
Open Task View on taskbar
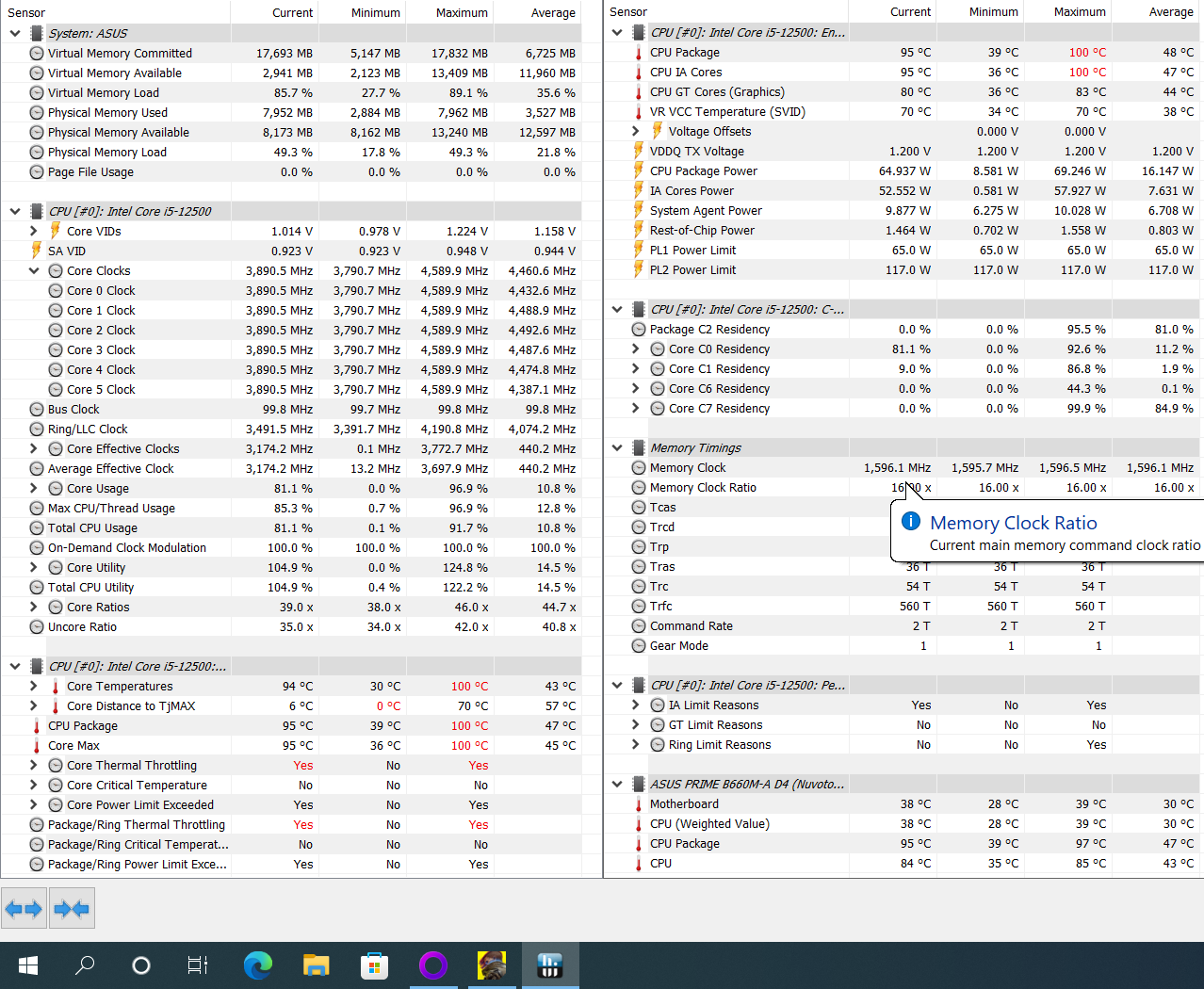click(x=198, y=965)
